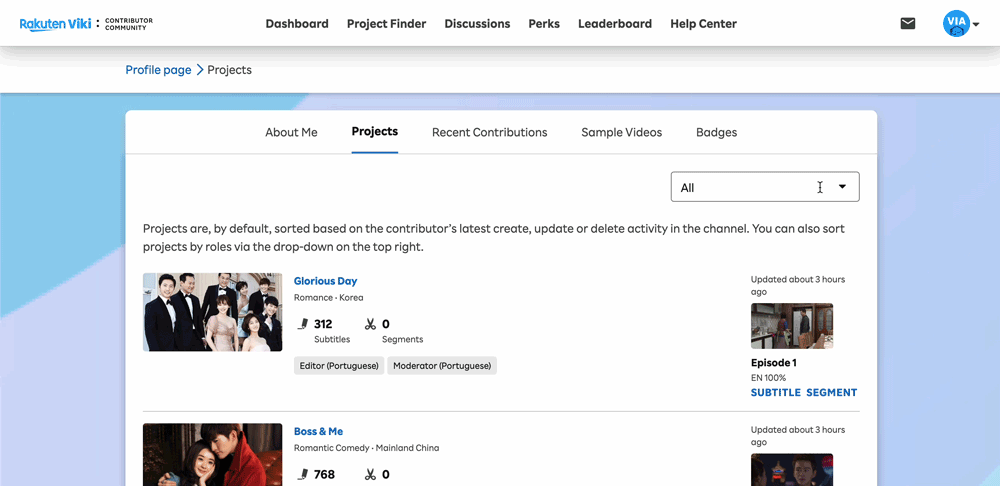Viewport: 1000px width, 486px height.
Task: Switch to Sample Videos tab
Action: 622,133
